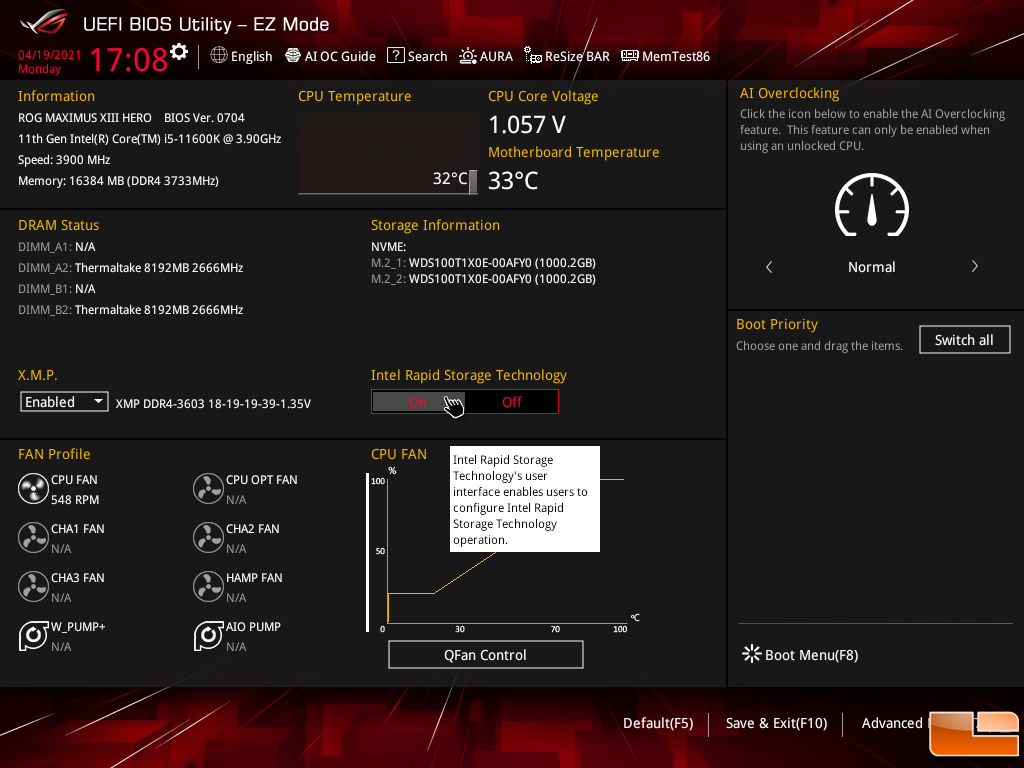Image resolution: width=1024 pixels, height=768 pixels.
Task: Click the Switch all button
Action: tap(965, 340)
